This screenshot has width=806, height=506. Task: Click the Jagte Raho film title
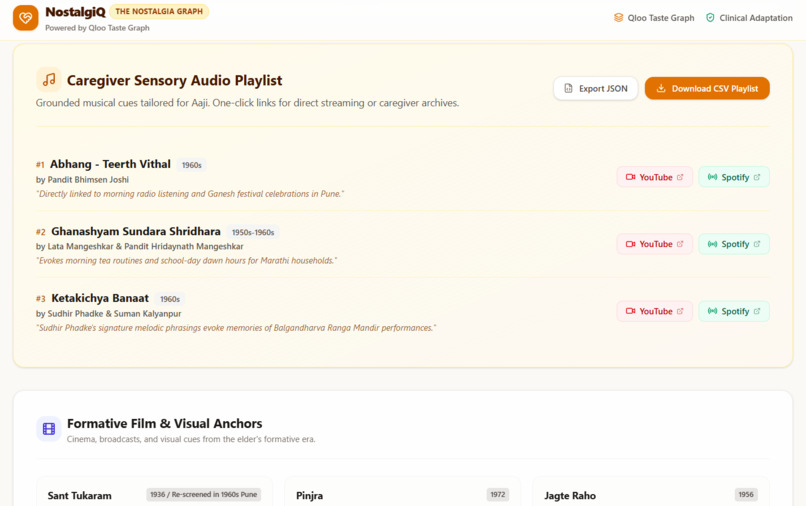[x=570, y=496]
